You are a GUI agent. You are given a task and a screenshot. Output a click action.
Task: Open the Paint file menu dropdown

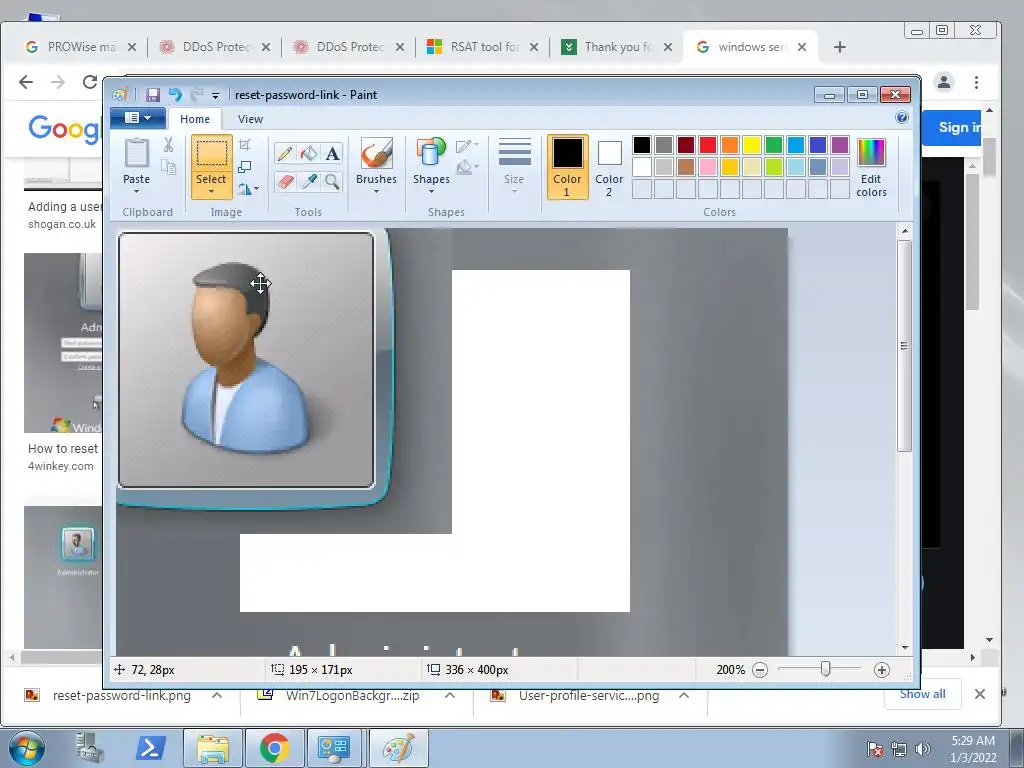138,118
